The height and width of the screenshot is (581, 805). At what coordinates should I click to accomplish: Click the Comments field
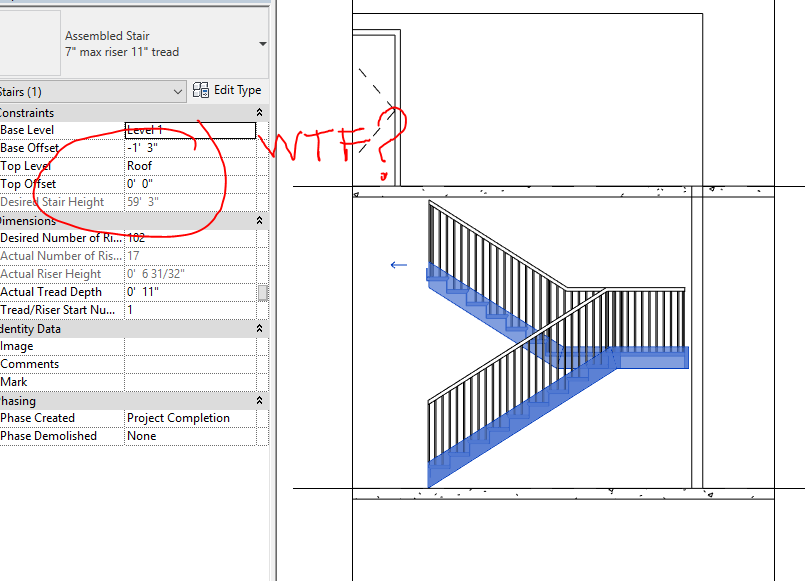pyautogui.click(x=190, y=363)
